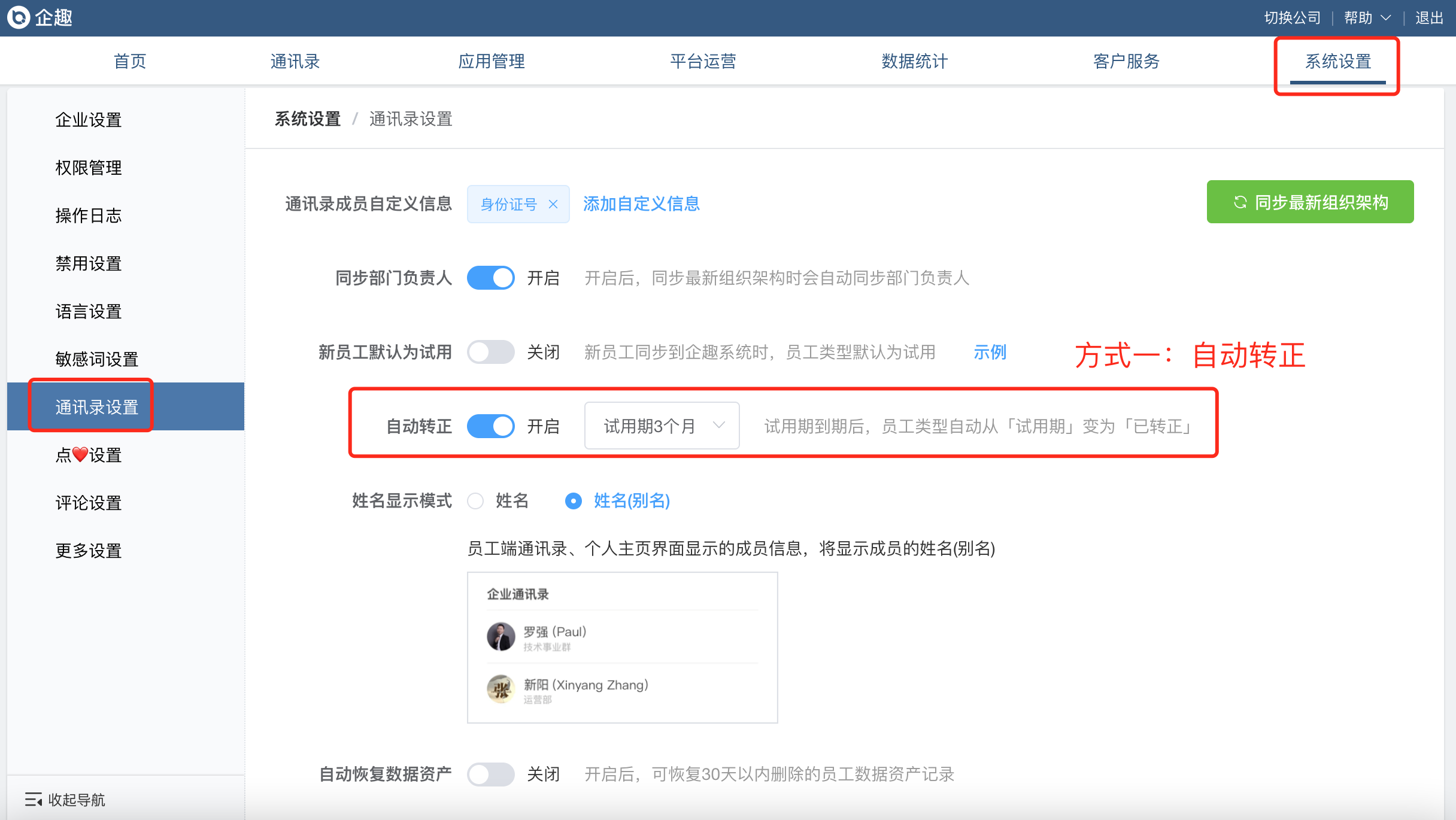Image resolution: width=1456 pixels, height=820 pixels.
Task: Select the 姓名(别名) radio option
Action: (x=574, y=500)
